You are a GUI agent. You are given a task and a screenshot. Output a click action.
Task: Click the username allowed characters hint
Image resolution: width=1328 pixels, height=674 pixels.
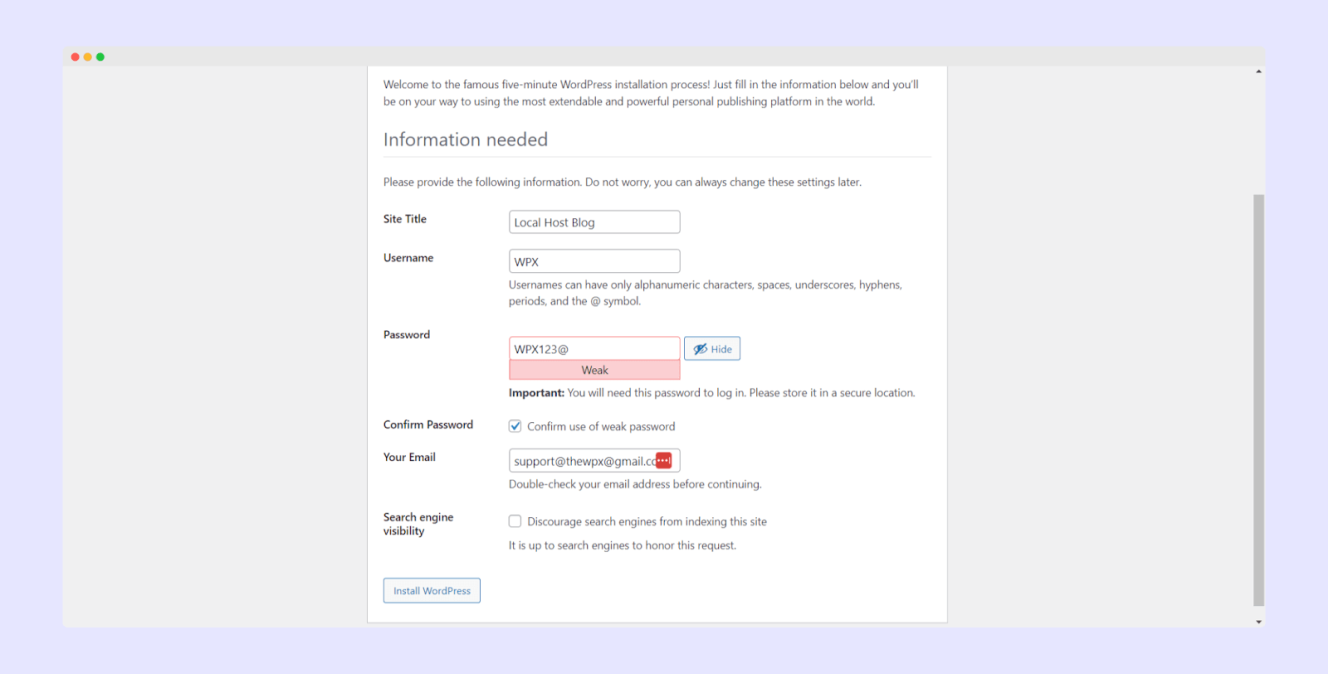706,293
